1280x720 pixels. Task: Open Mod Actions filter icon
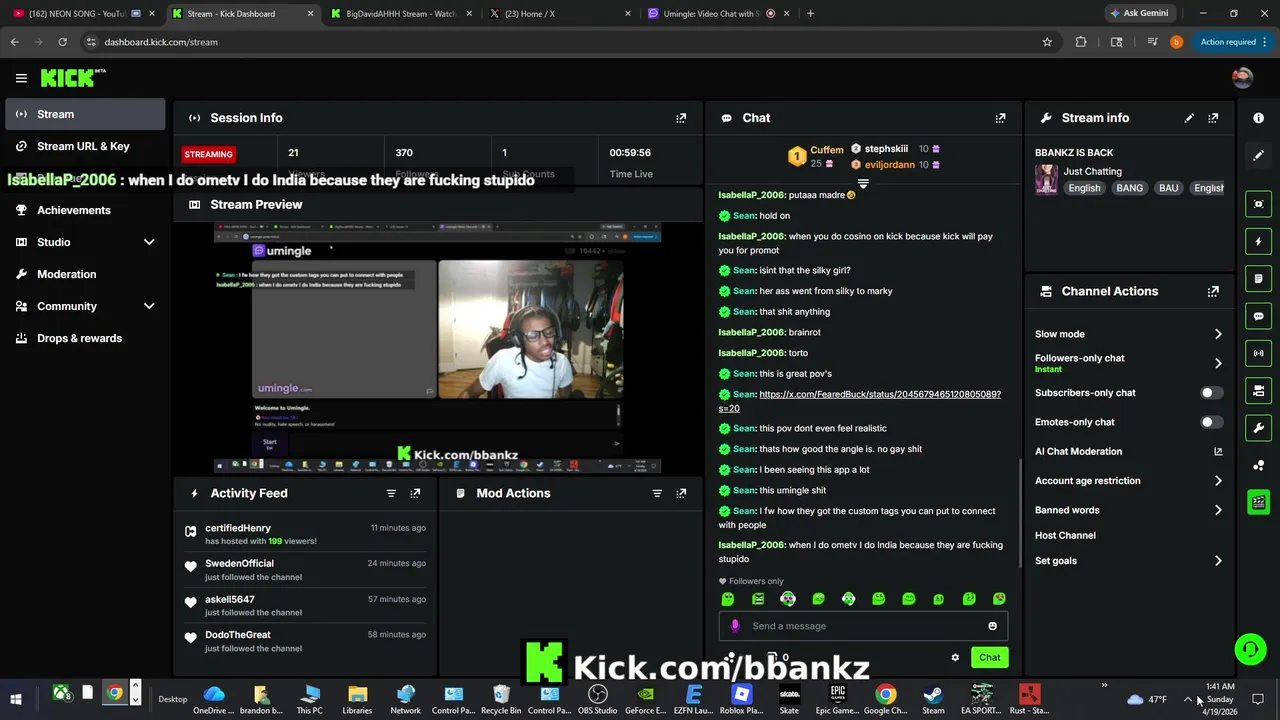point(657,493)
